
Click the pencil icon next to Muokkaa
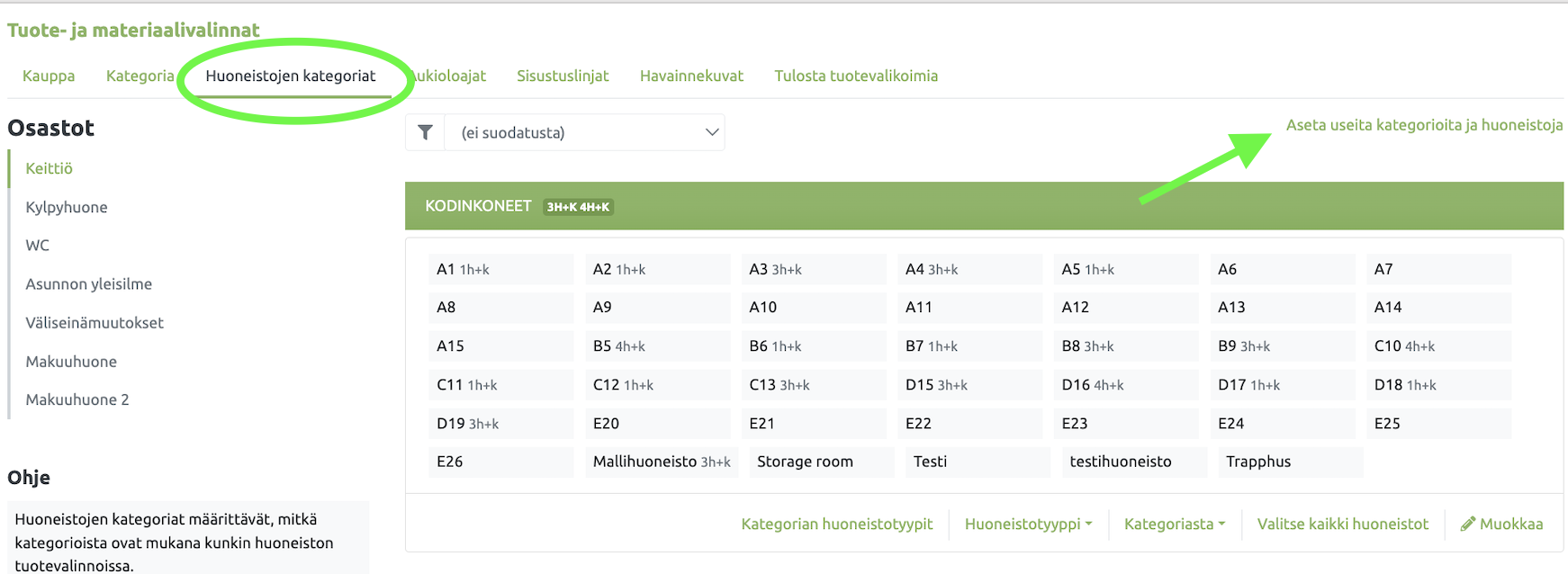[x=1467, y=524]
